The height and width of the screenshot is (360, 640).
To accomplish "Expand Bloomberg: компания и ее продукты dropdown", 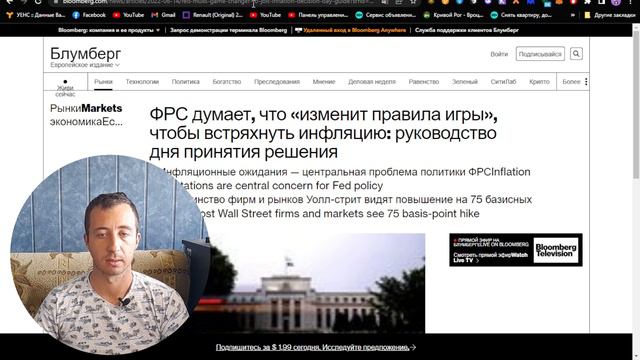I will (109, 30).
